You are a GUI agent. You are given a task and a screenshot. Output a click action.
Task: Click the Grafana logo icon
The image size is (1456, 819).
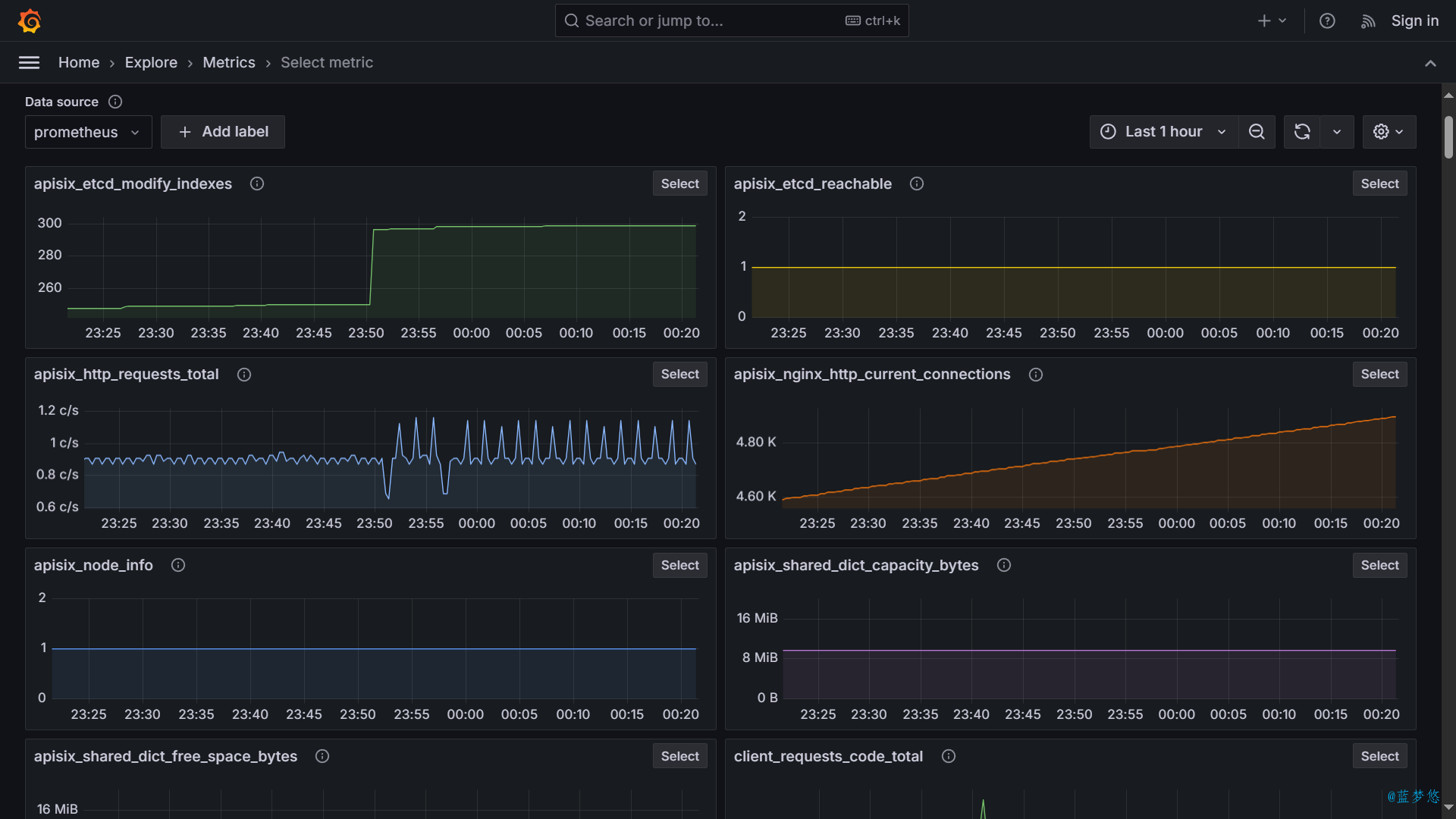click(30, 20)
